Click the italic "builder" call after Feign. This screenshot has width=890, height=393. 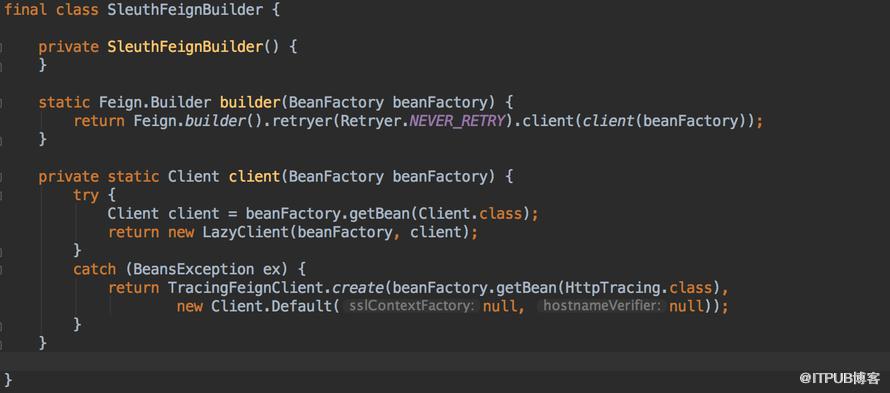point(215,121)
